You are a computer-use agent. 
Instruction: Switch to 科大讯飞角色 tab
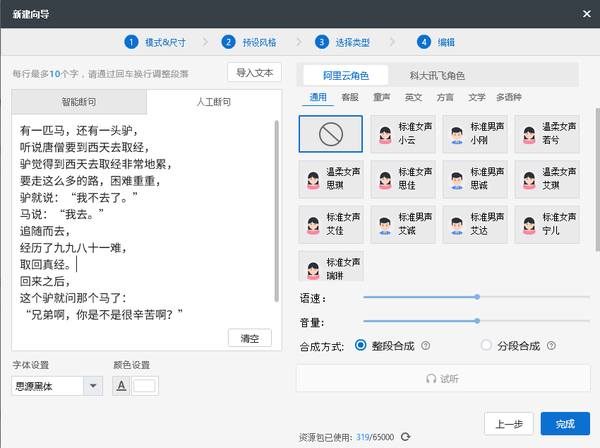point(437,75)
